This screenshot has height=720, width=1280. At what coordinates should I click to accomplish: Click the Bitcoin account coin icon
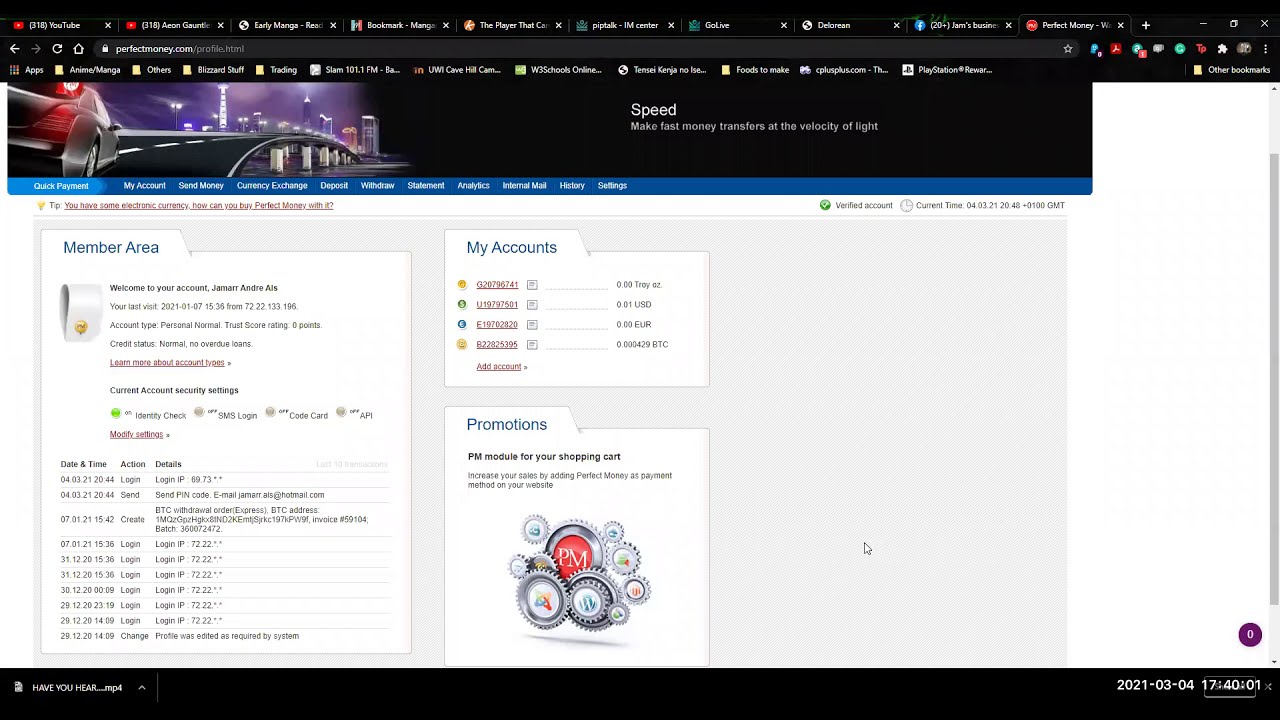[462, 344]
